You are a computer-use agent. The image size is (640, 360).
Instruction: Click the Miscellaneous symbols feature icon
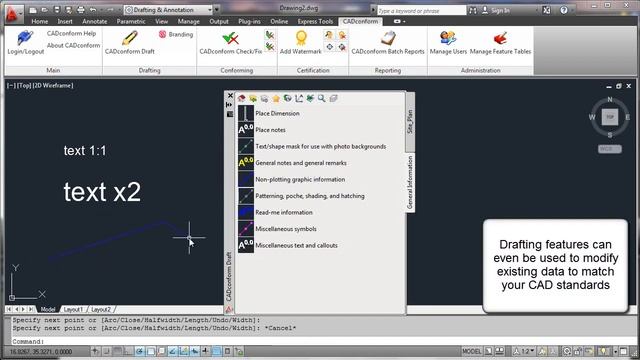[246, 229]
